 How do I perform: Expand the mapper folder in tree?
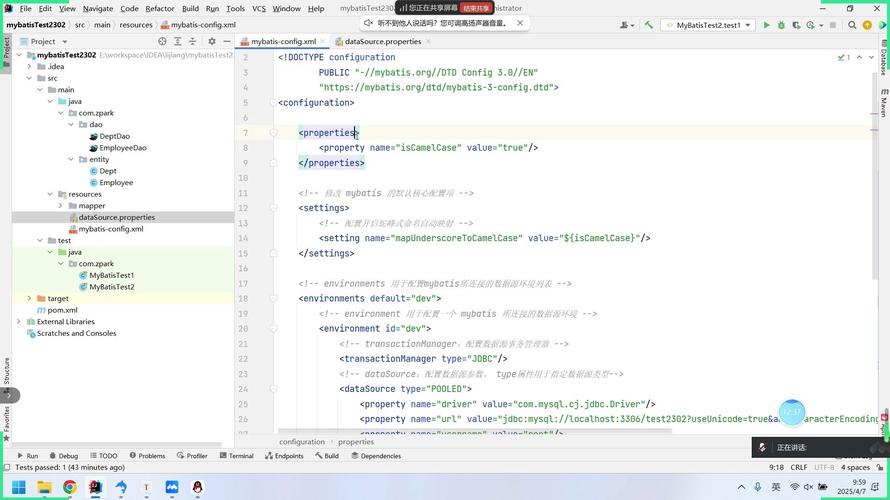[60, 206]
